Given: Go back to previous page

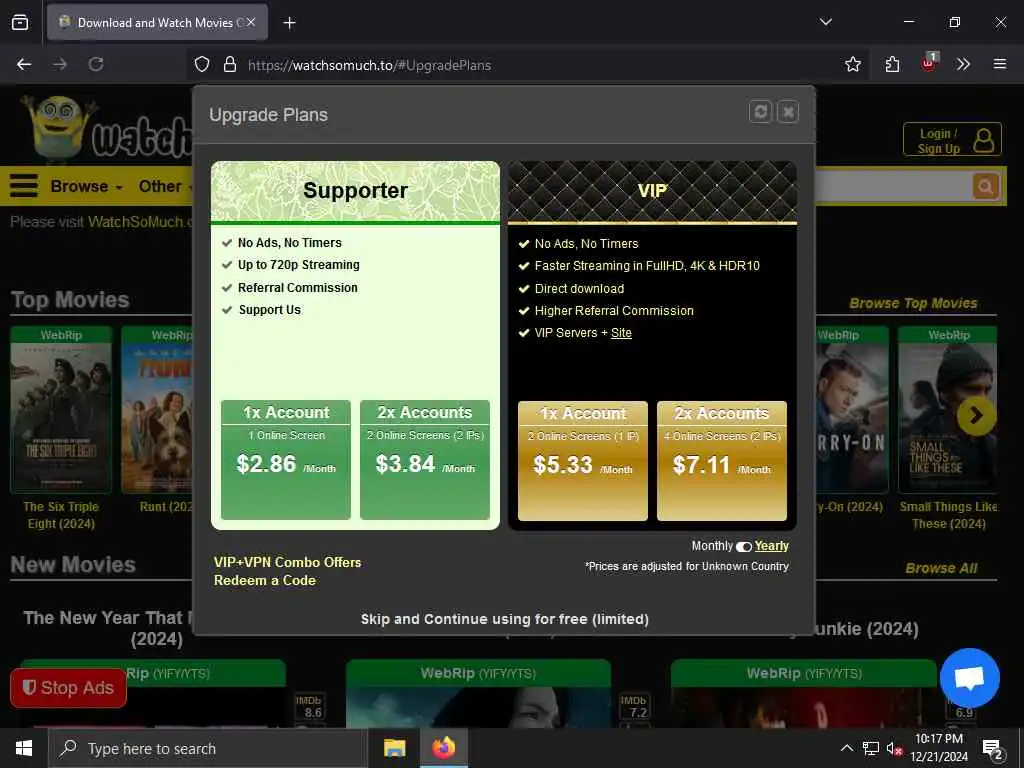Looking at the screenshot, I should (24, 64).
